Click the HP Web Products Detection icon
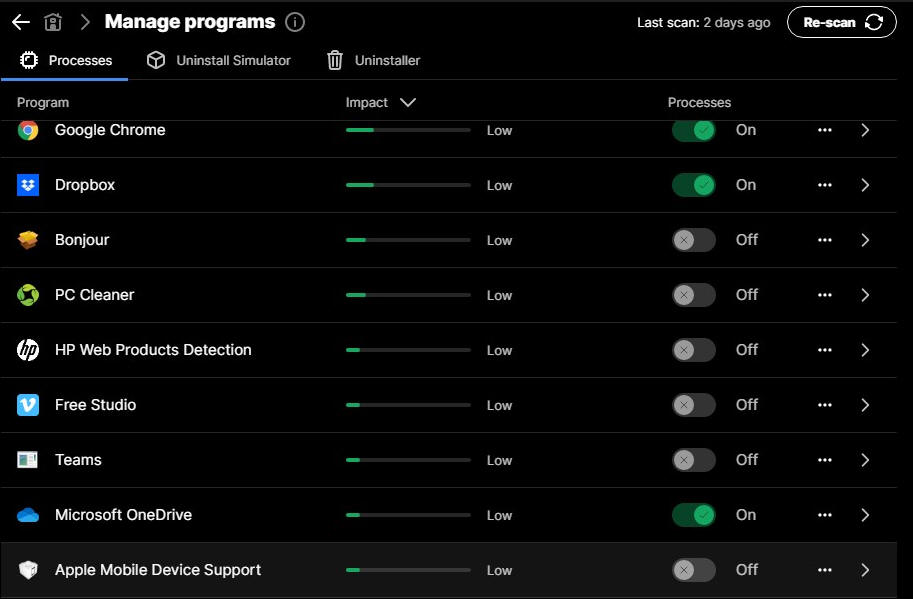The image size is (913, 599). coord(28,350)
